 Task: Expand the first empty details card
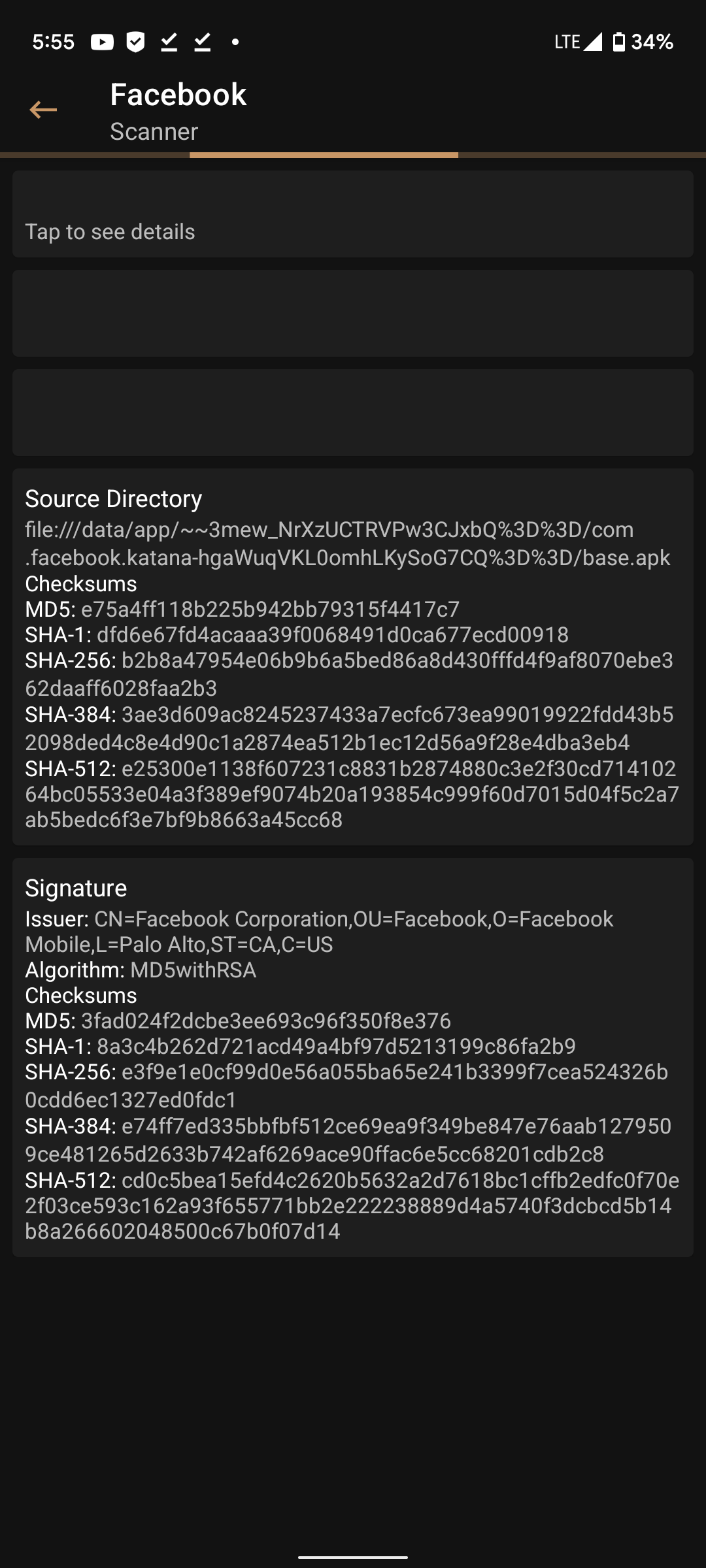[x=353, y=312]
